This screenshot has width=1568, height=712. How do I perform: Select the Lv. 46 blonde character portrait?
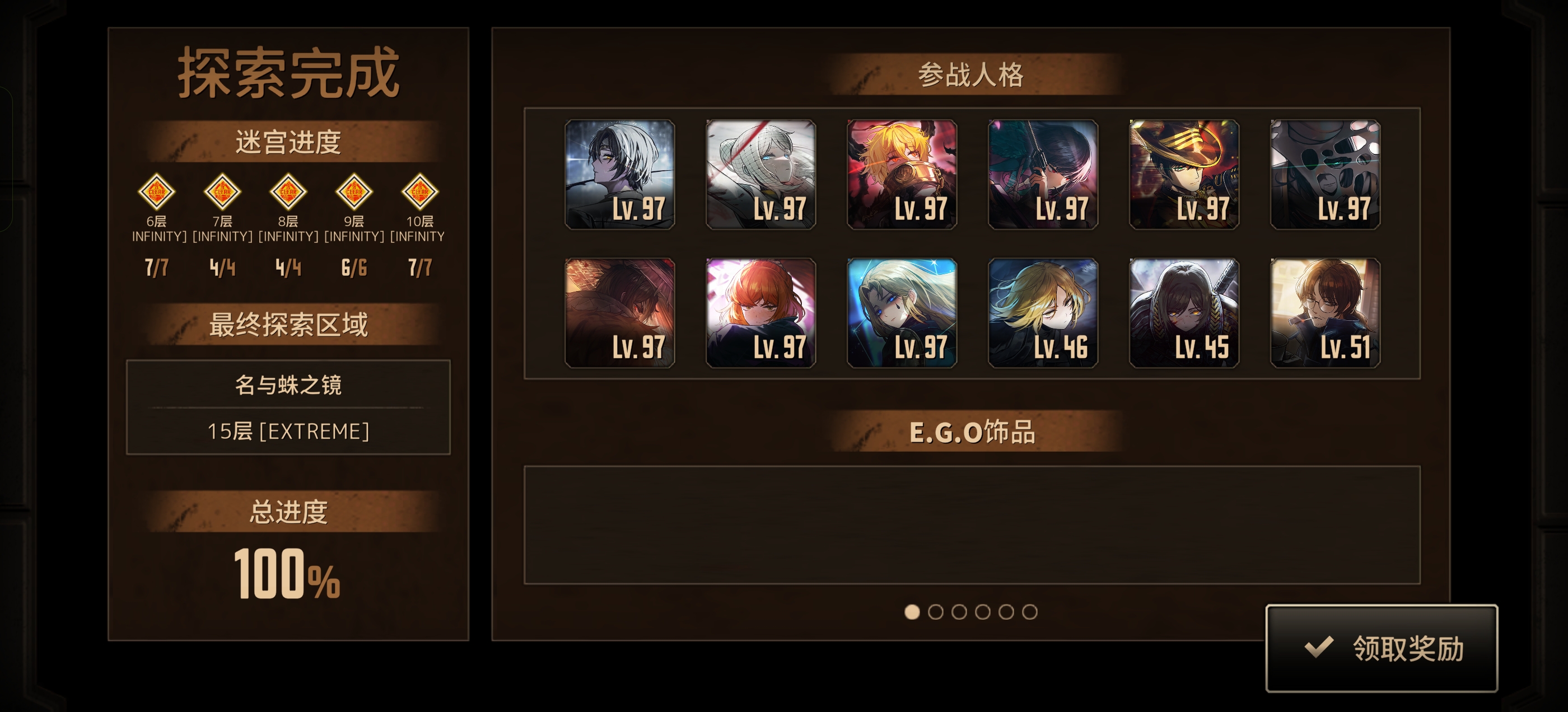click(x=1043, y=313)
